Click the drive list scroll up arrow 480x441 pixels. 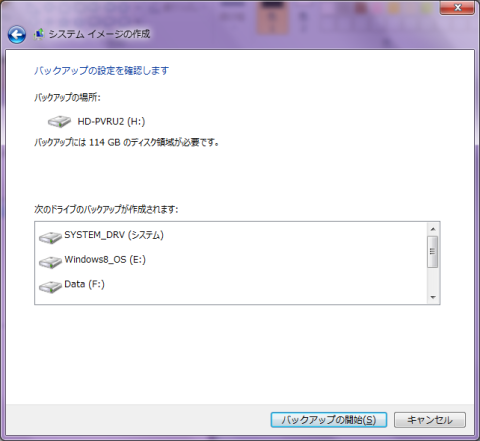(433, 229)
